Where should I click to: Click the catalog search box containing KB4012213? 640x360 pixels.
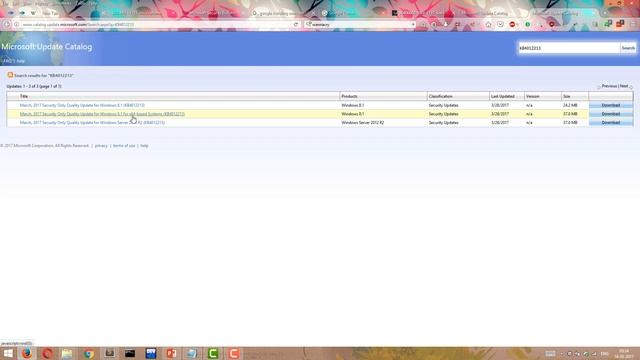pos(569,48)
